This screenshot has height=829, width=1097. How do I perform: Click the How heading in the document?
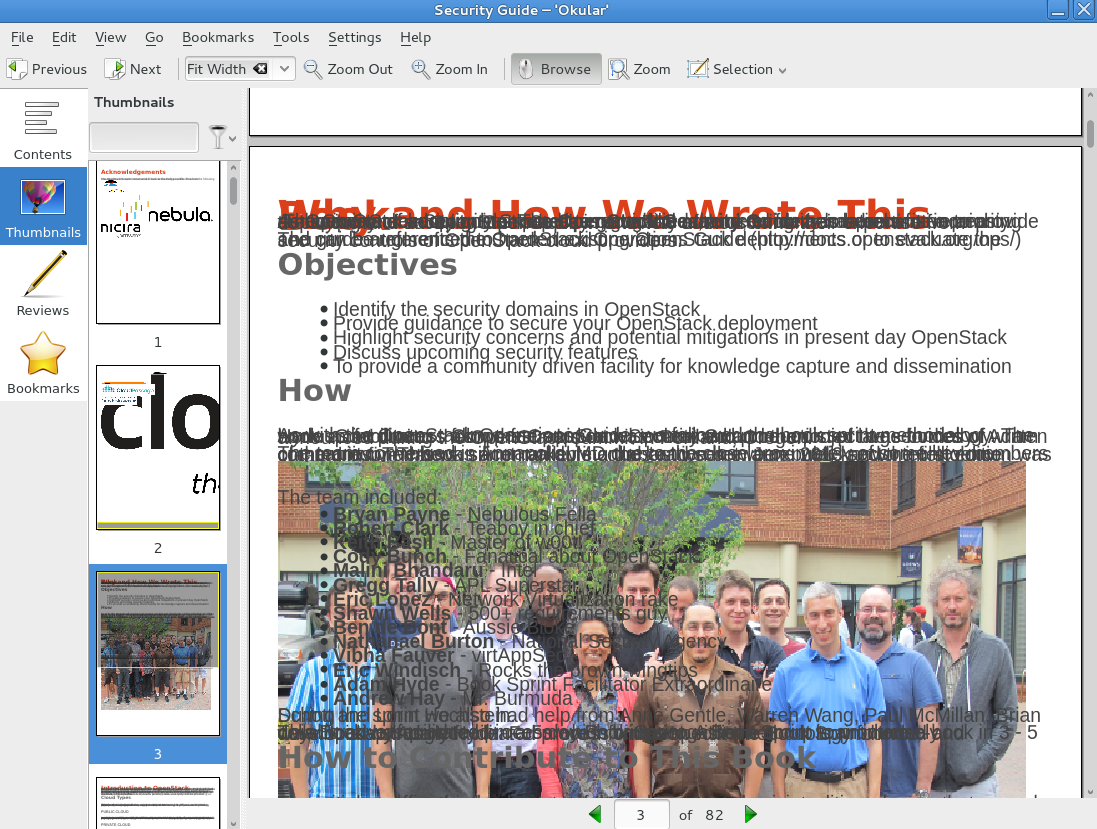[315, 390]
